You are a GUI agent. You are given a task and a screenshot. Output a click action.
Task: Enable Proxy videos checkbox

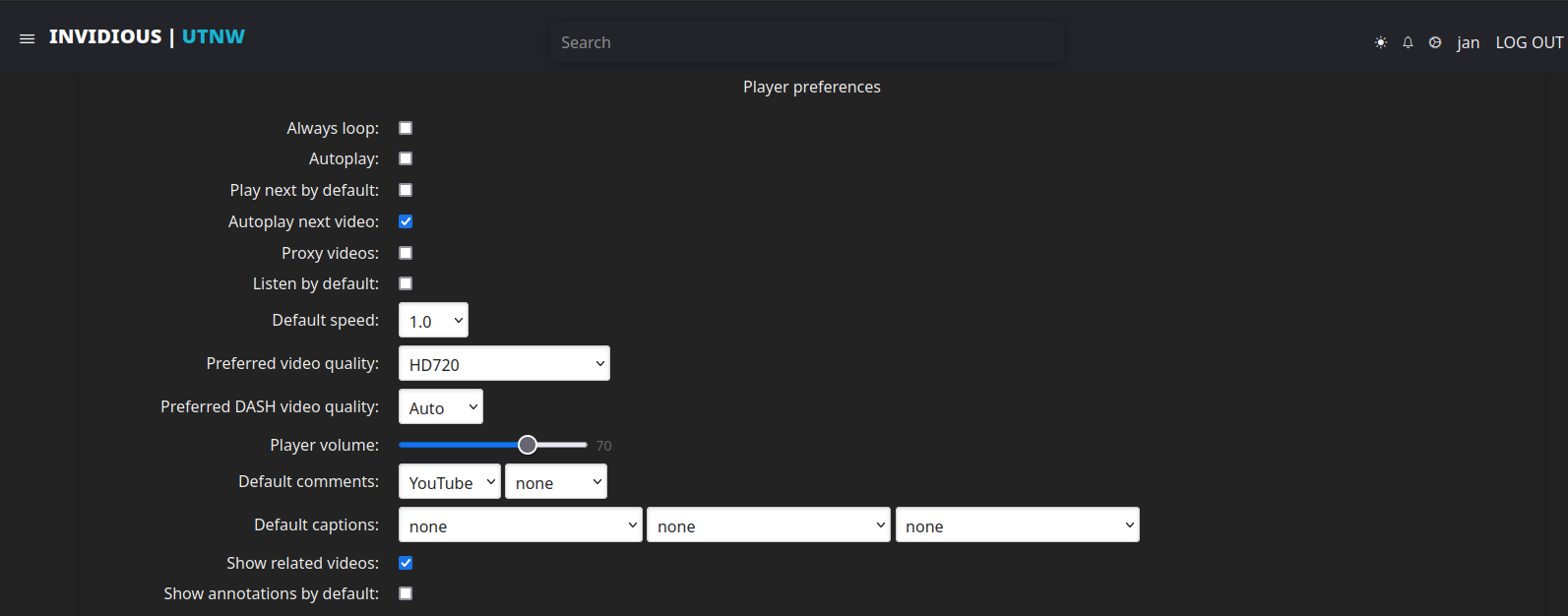(x=406, y=253)
